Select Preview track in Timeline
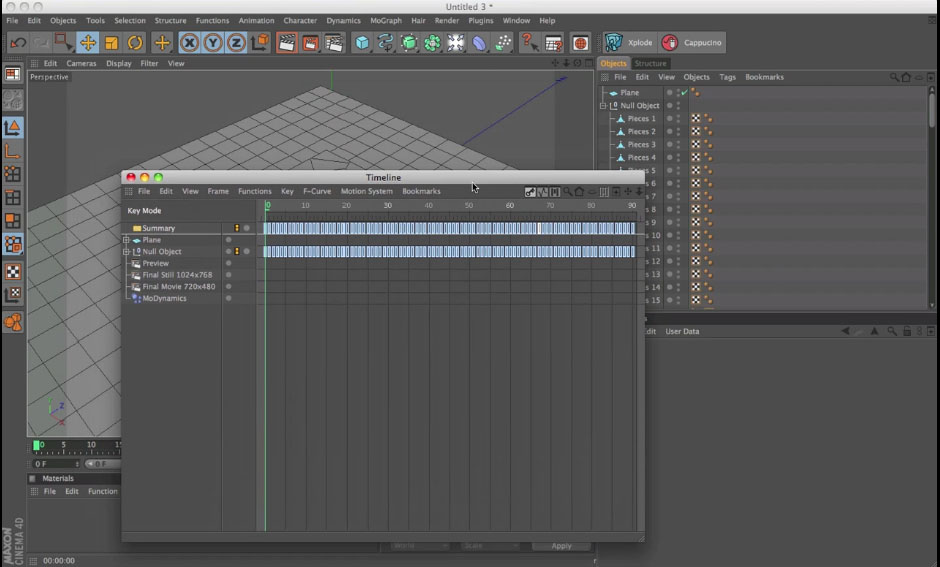 click(x=155, y=263)
